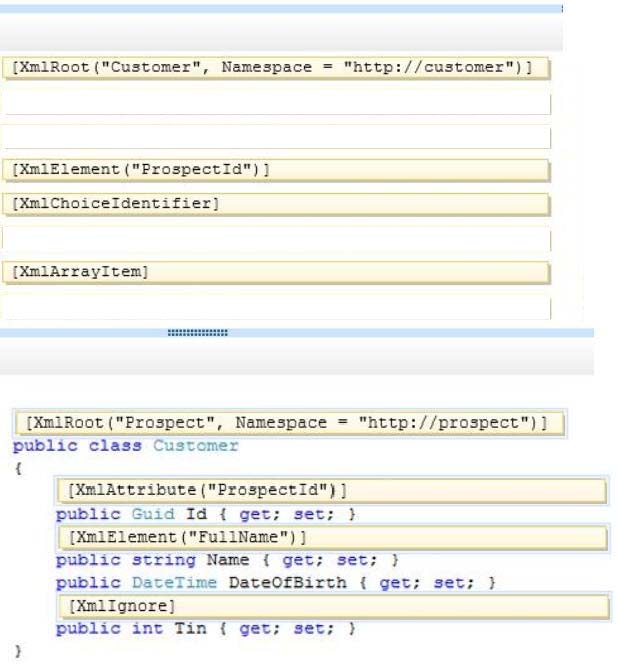Click the 'public class Customer' code line
Image resolution: width=618 pixels, height=667 pixels.
tap(126, 446)
